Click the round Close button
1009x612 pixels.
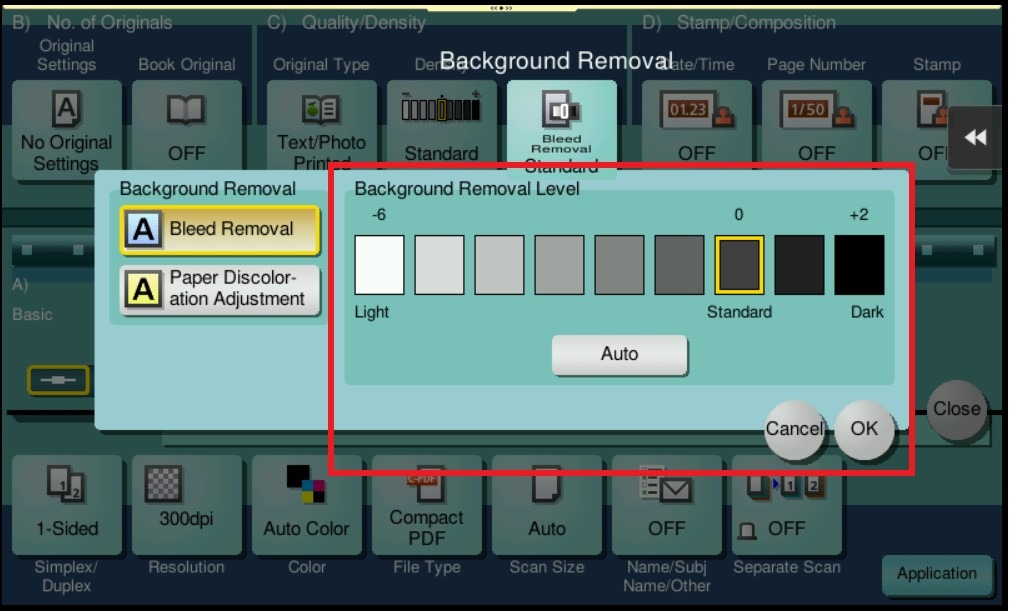coord(956,409)
